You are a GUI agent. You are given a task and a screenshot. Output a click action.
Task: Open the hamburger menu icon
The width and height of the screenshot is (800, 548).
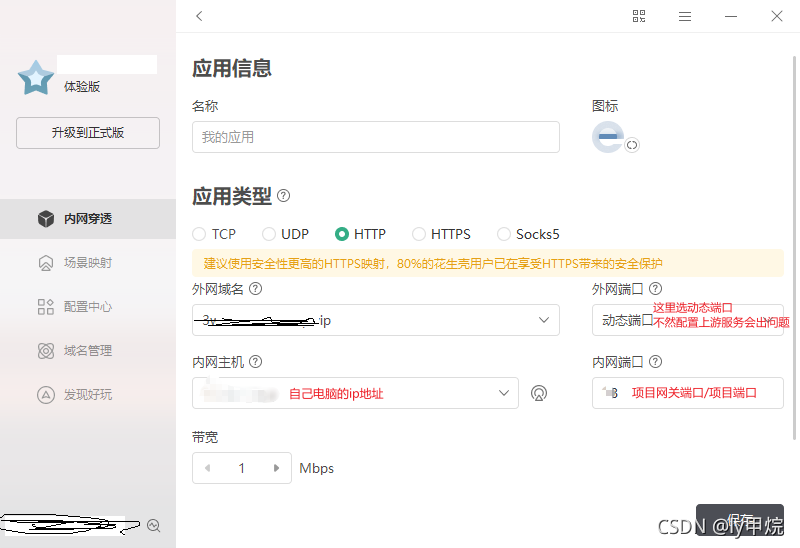tap(685, 17)
